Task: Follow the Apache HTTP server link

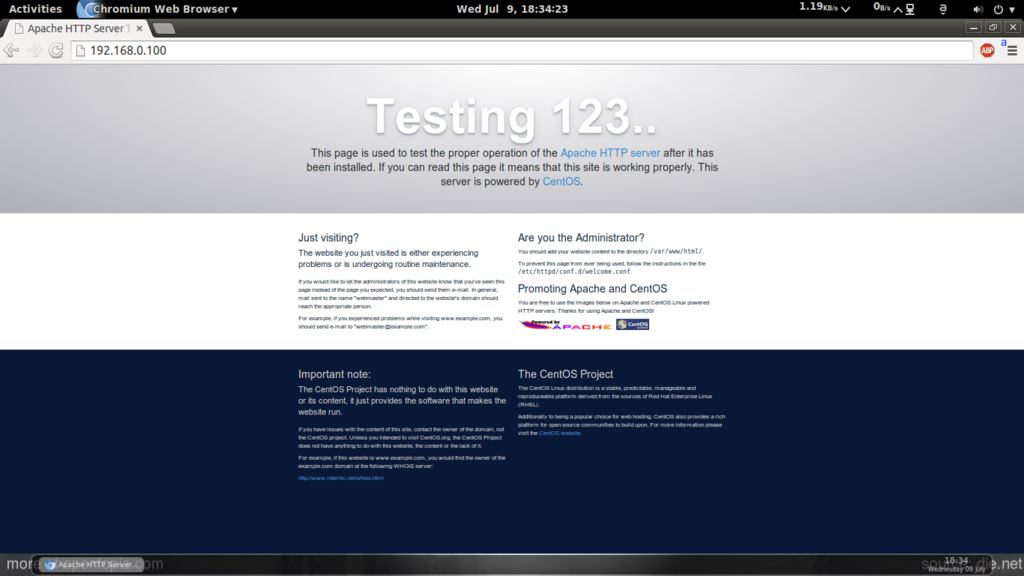Action: coord(610,153)
